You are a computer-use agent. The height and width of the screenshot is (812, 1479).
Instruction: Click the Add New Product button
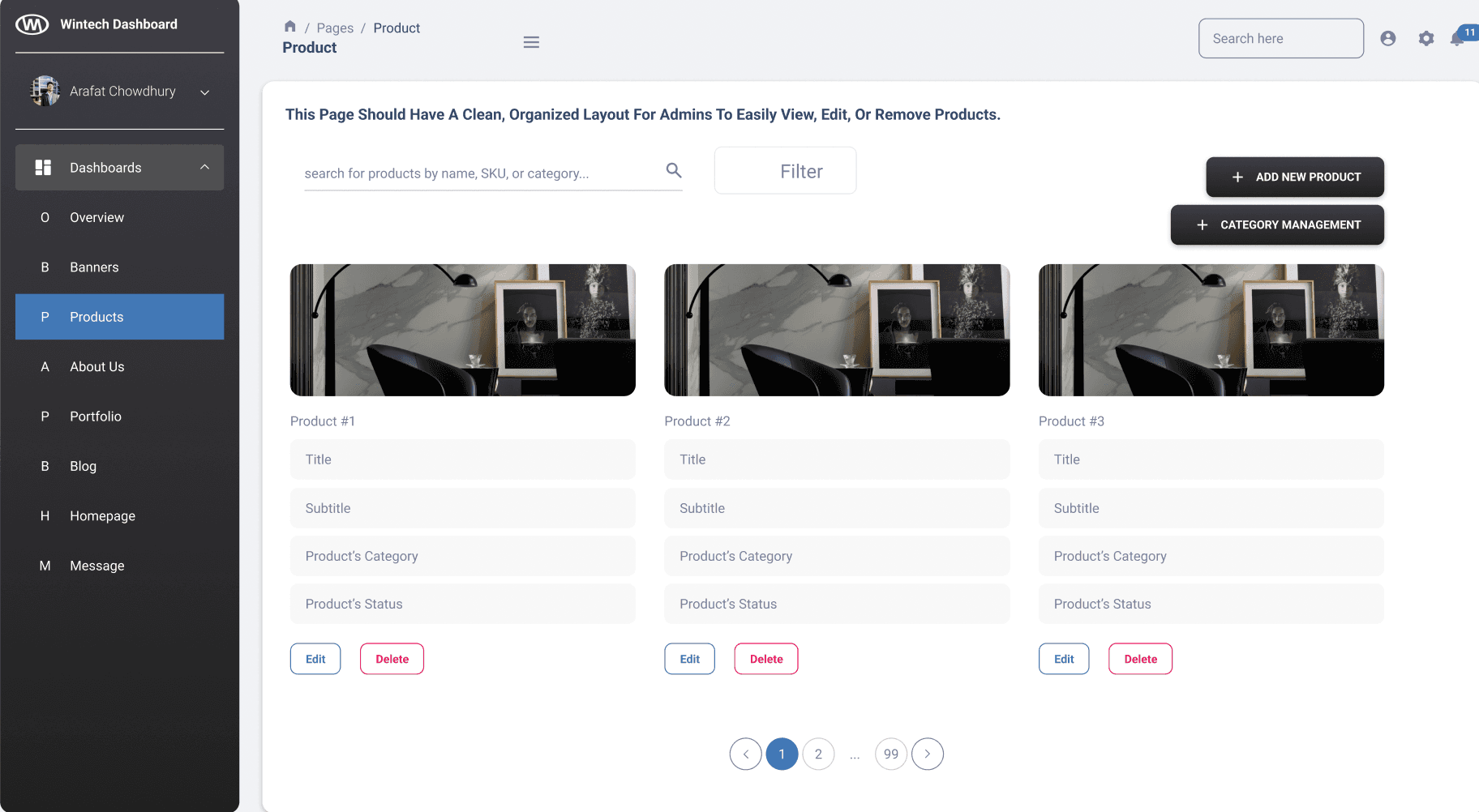click(x=1294, y=177)
